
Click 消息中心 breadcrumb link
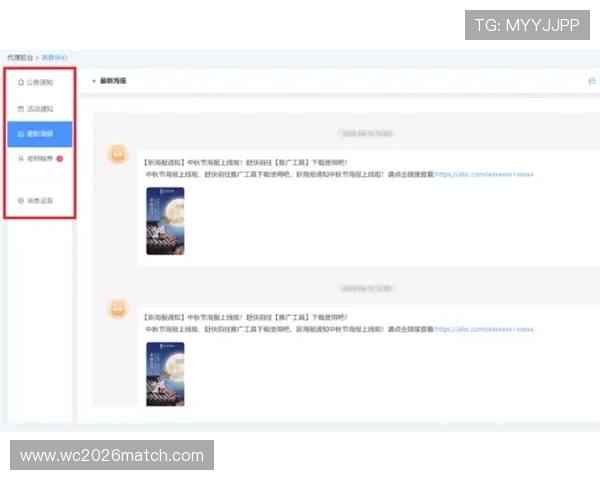click(x=55, y=59)
